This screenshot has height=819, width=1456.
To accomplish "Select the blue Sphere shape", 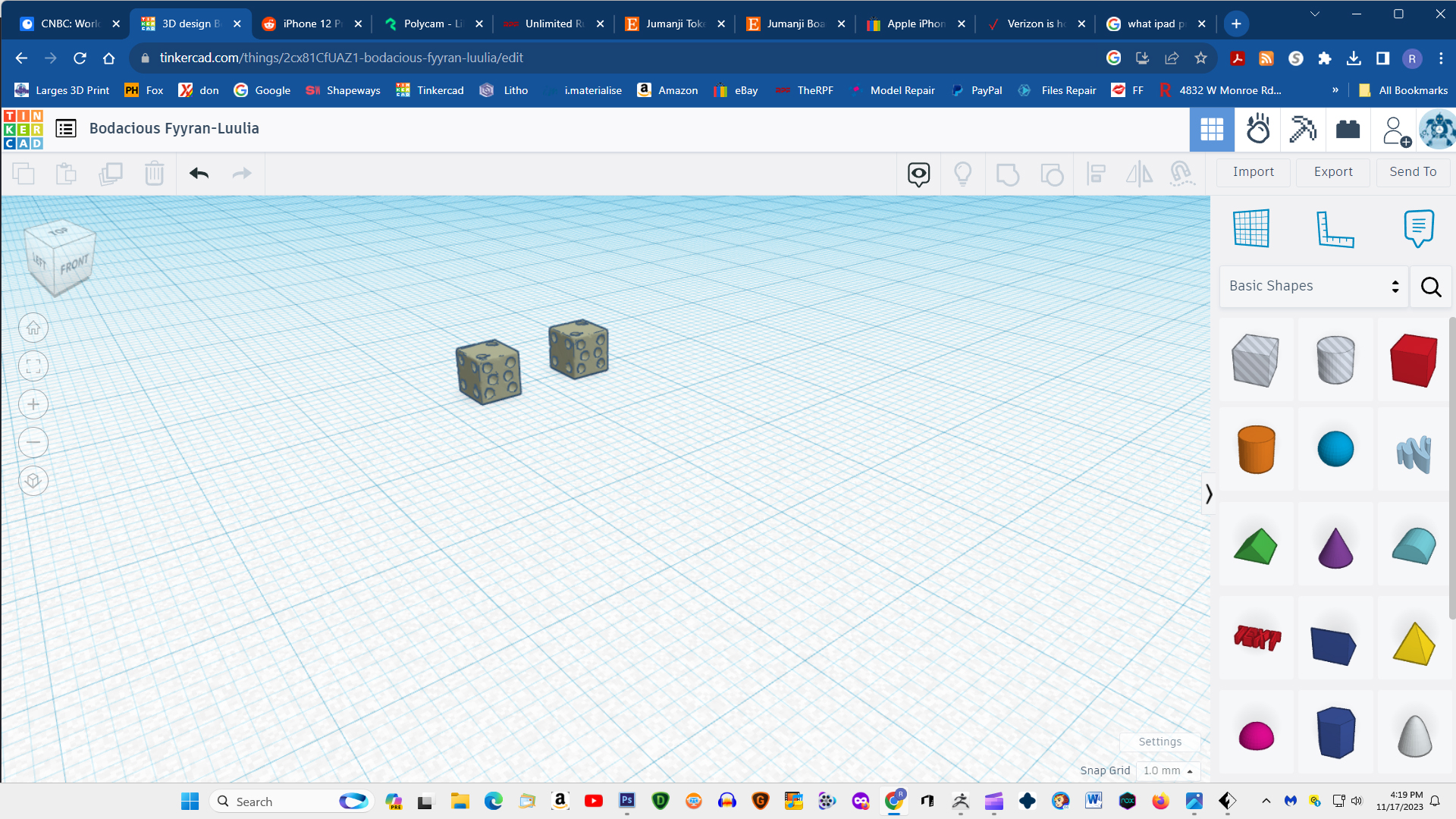I will click(1335, 449).
